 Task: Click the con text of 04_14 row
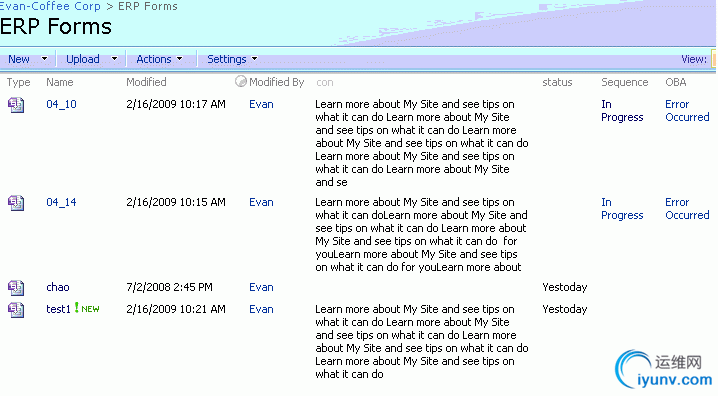point(422,234)
